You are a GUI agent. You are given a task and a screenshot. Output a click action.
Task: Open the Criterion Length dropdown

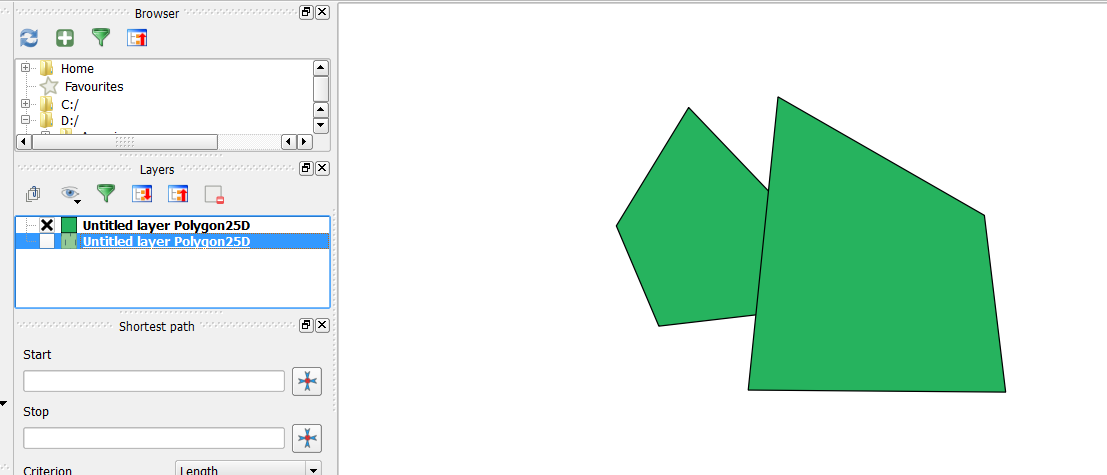click(x=249, y=469)
